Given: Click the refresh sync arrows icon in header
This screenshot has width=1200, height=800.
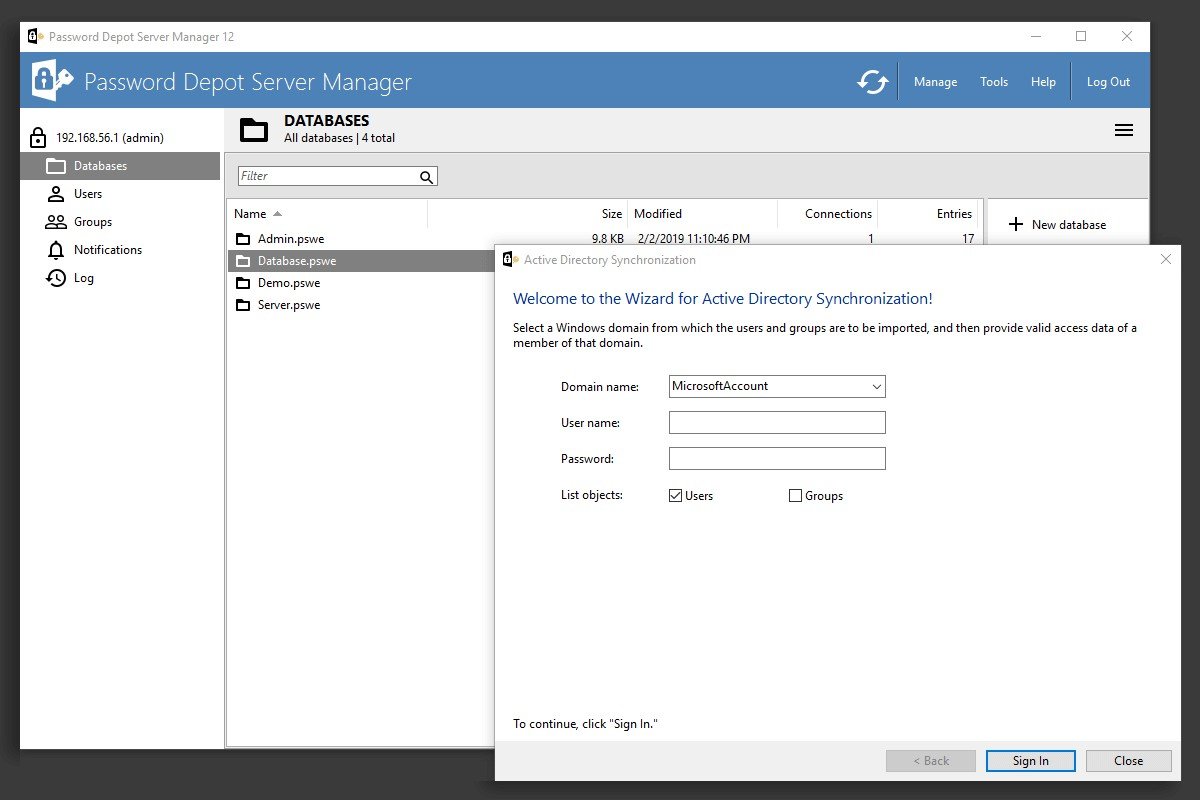Looking at the screenshot, I should pos(873,82).
